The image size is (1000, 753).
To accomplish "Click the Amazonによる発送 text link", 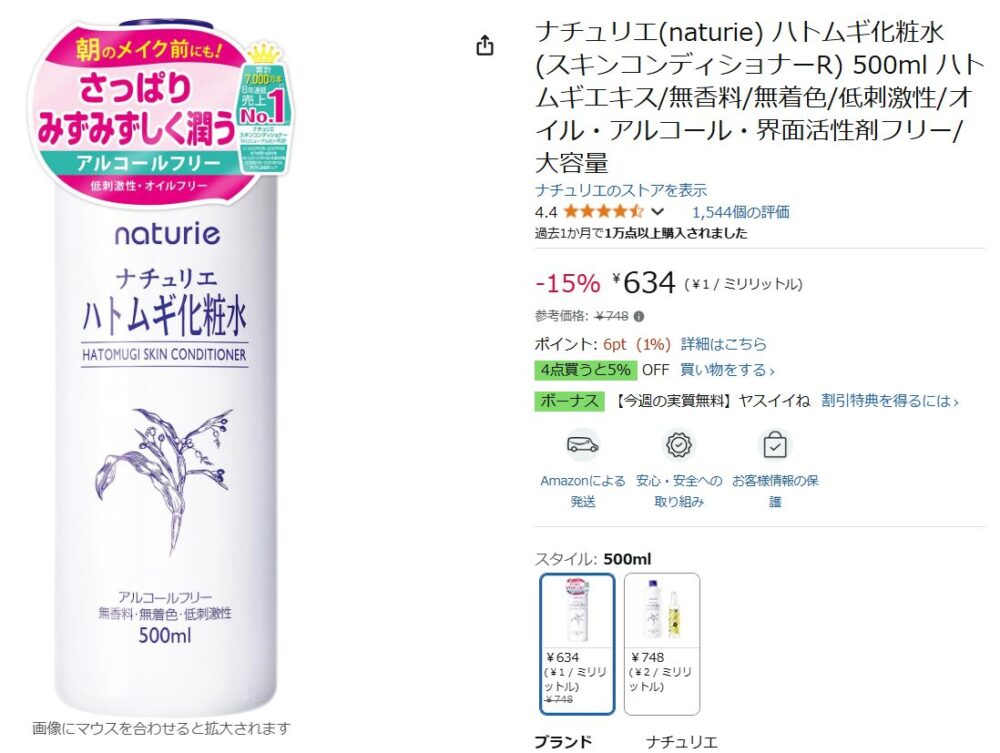I will (583, 491).
